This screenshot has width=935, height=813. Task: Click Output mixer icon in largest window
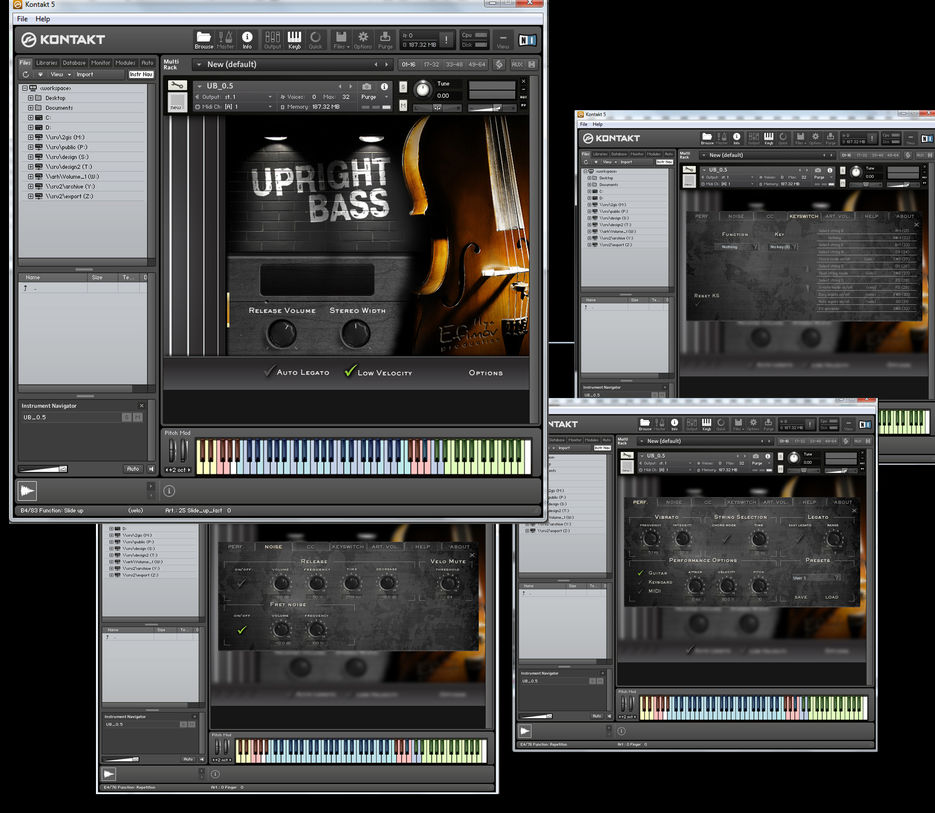pyautogui.click(x=272, y=39)
